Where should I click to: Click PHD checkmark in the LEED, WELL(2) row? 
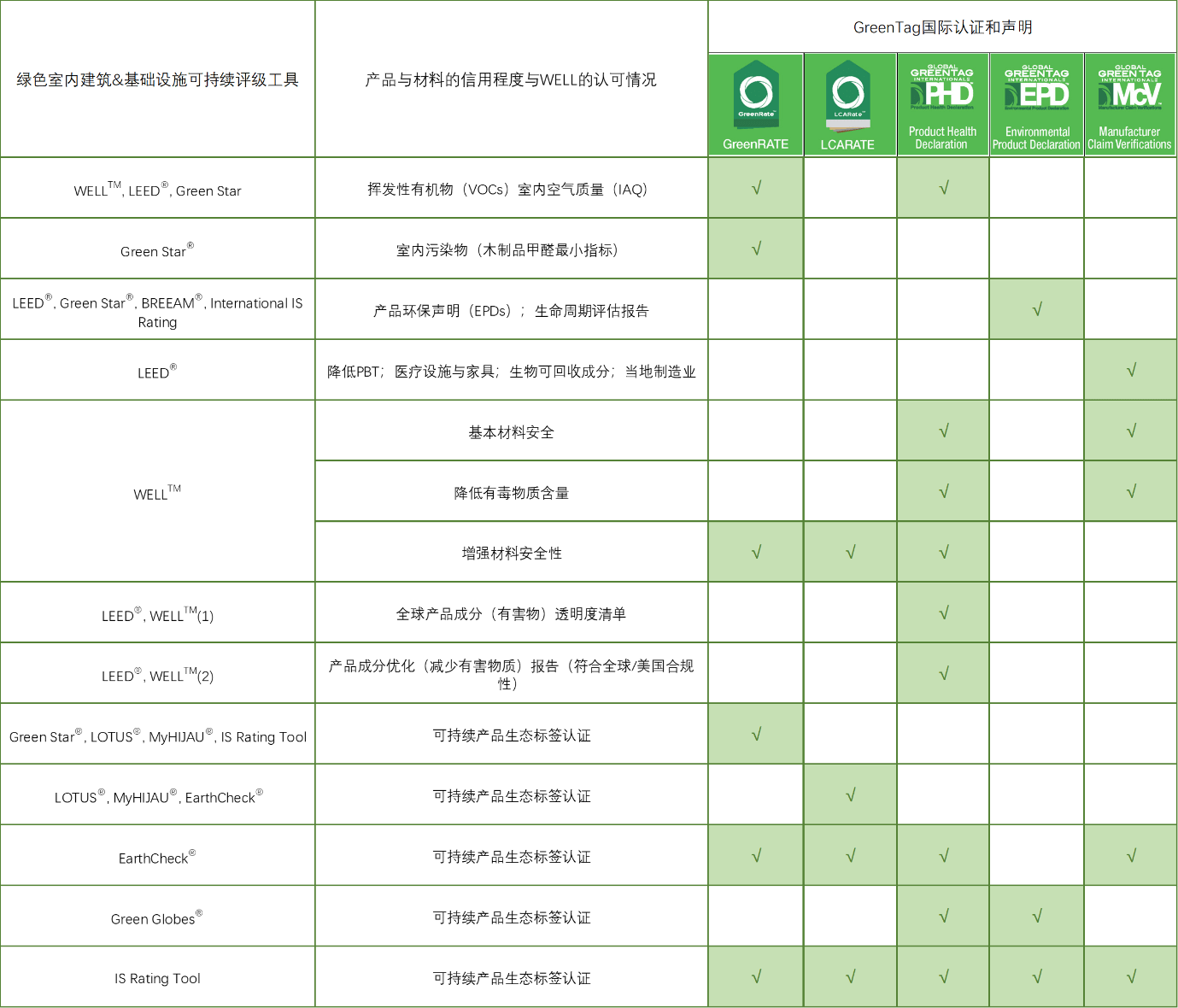click(944, 673)
